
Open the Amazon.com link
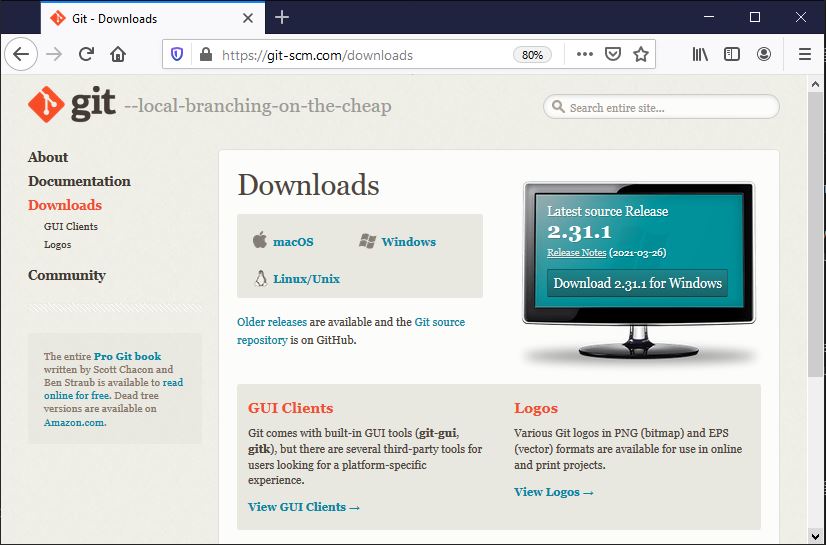(x=75, y=422)
